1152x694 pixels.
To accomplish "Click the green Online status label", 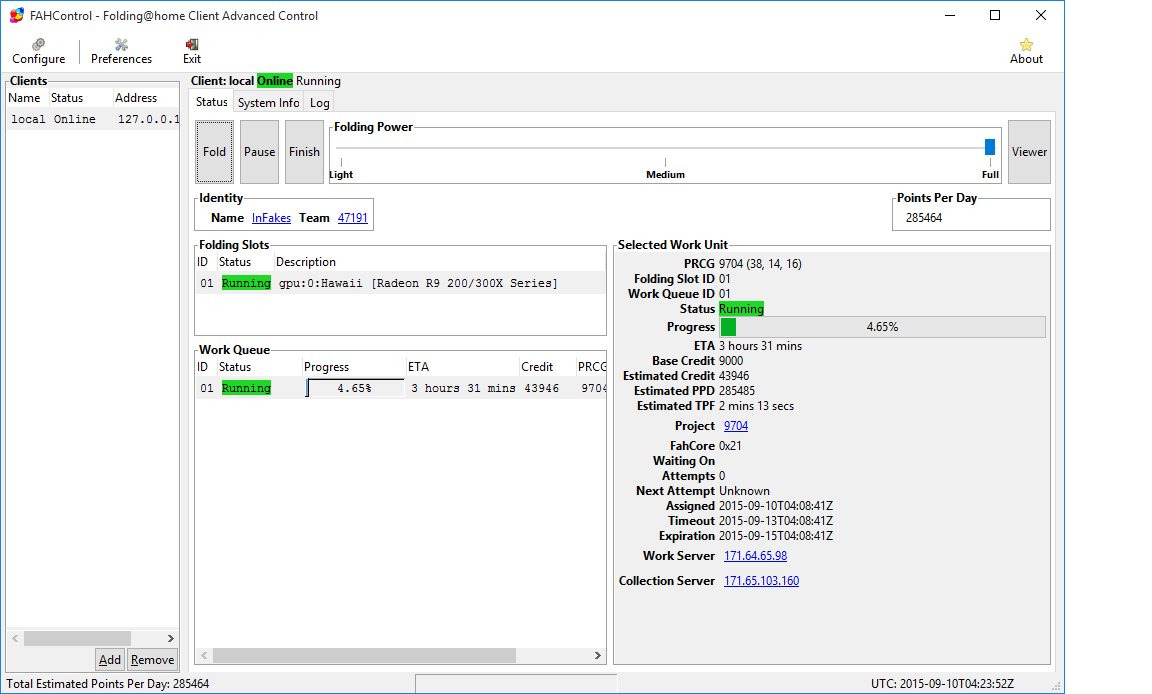I will pyautogui.click(x=275, y=81).
